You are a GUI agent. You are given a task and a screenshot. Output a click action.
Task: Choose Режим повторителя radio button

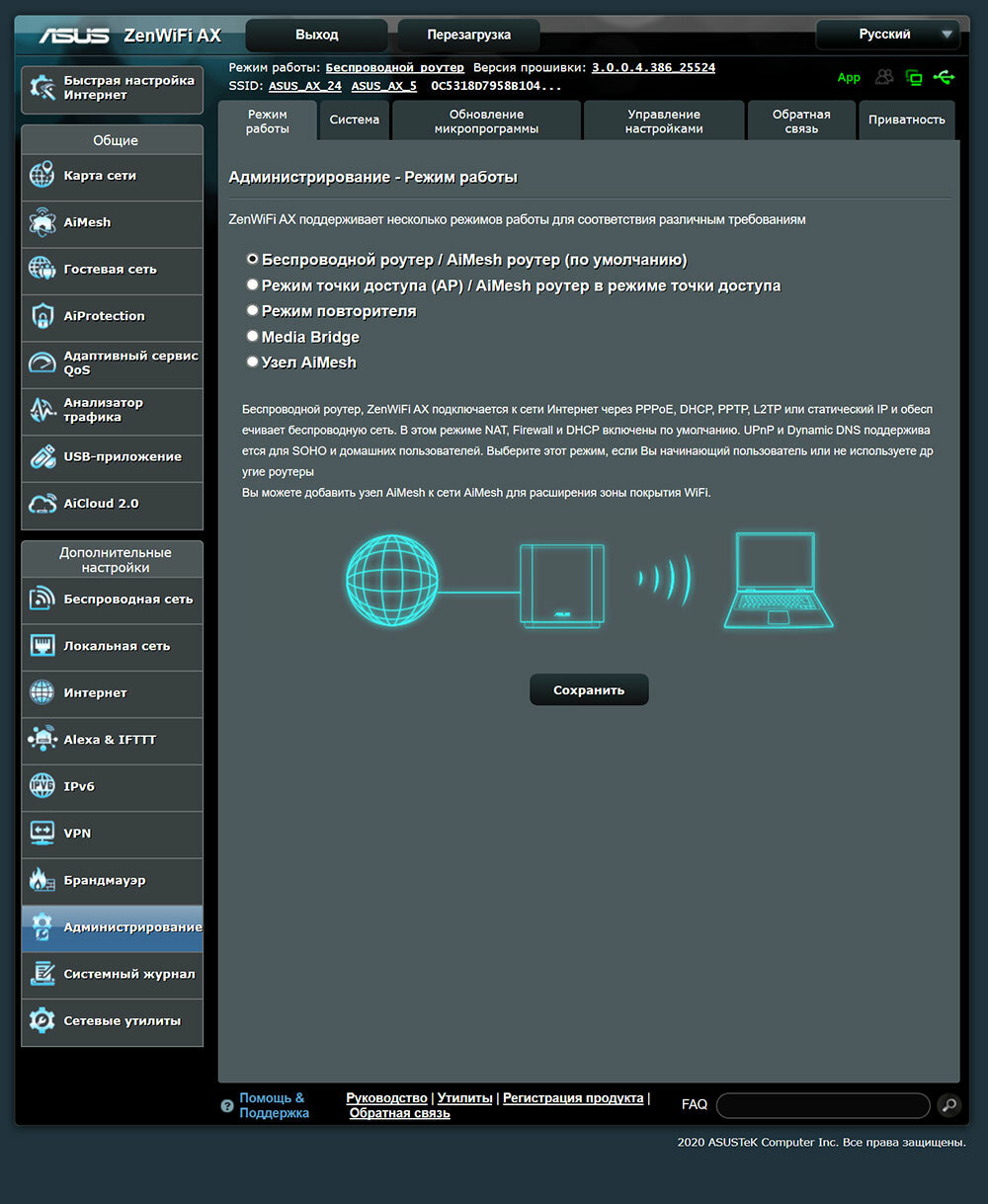pos(253,310)
